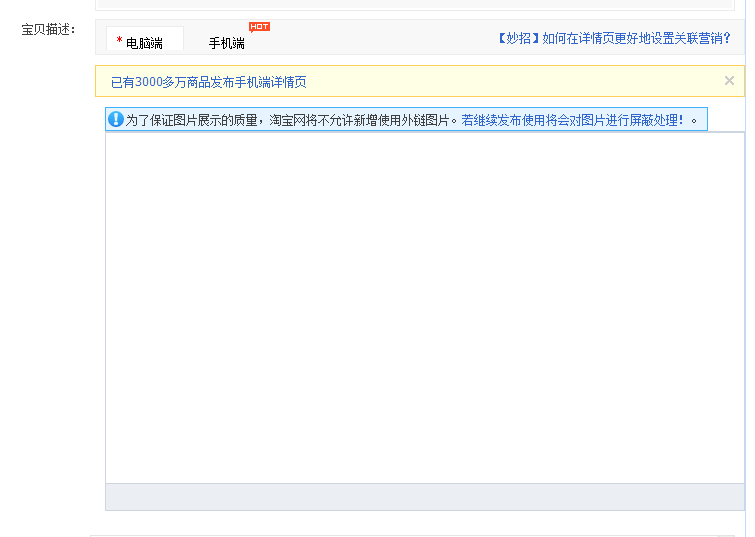Click the period ending the blue warning box
This screenshot has height=537, width=755.
[694, 120]
